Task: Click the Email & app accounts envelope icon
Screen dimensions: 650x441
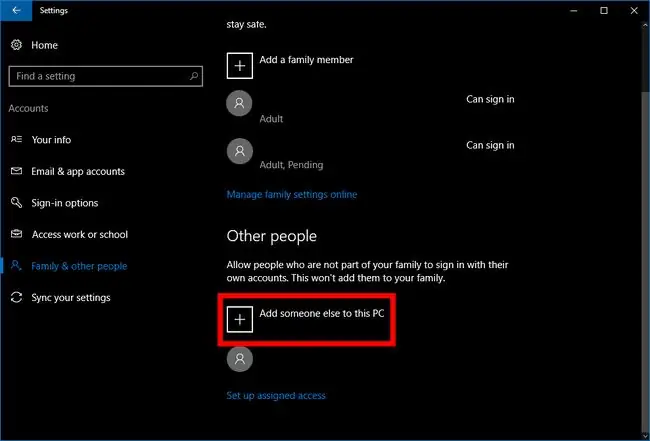Action: pos(16,171)
